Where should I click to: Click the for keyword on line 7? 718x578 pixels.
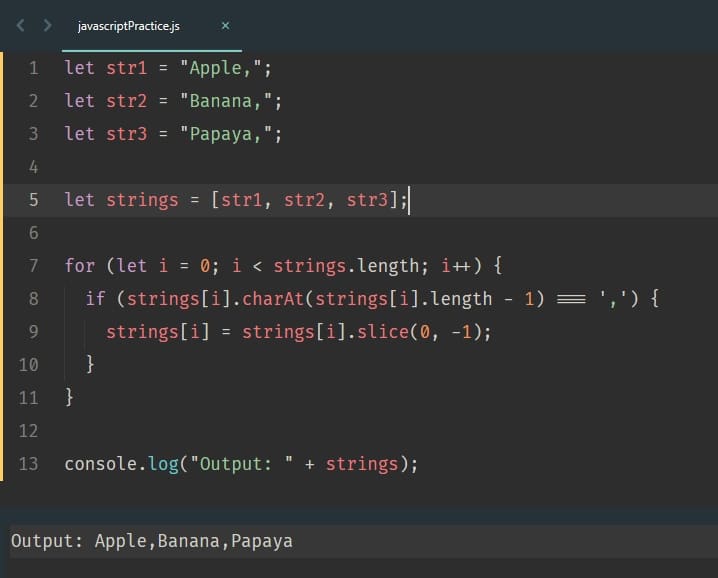pos(80,266)
